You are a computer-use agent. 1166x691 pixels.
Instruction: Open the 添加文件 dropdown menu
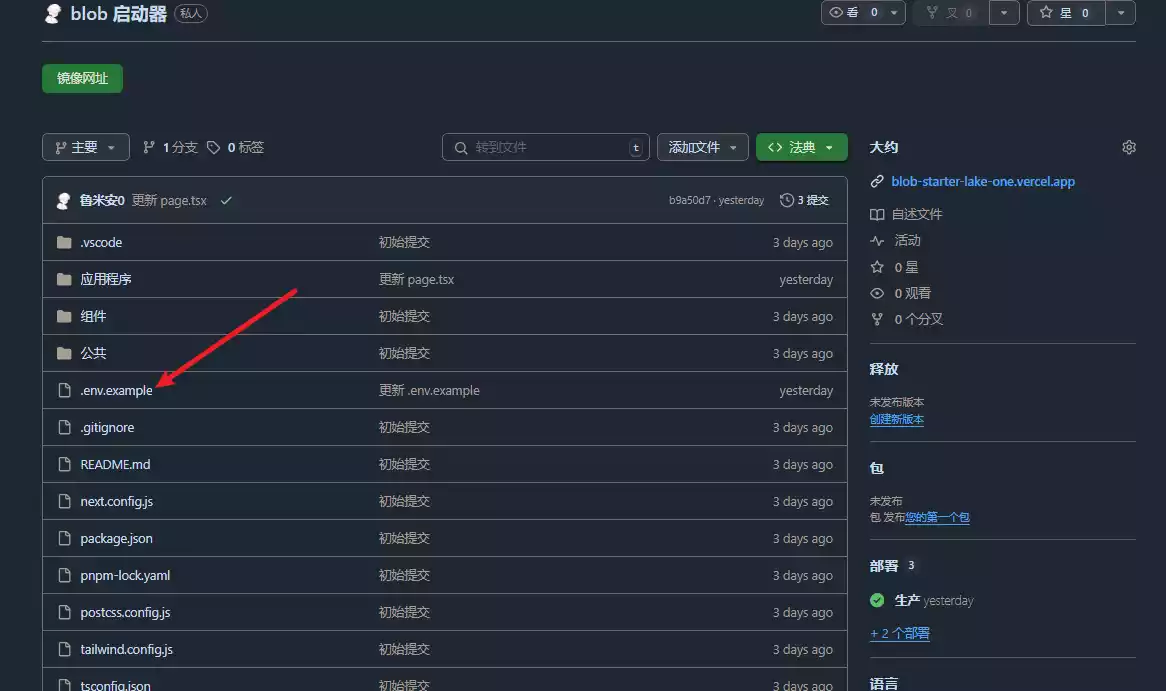point(702,146)
